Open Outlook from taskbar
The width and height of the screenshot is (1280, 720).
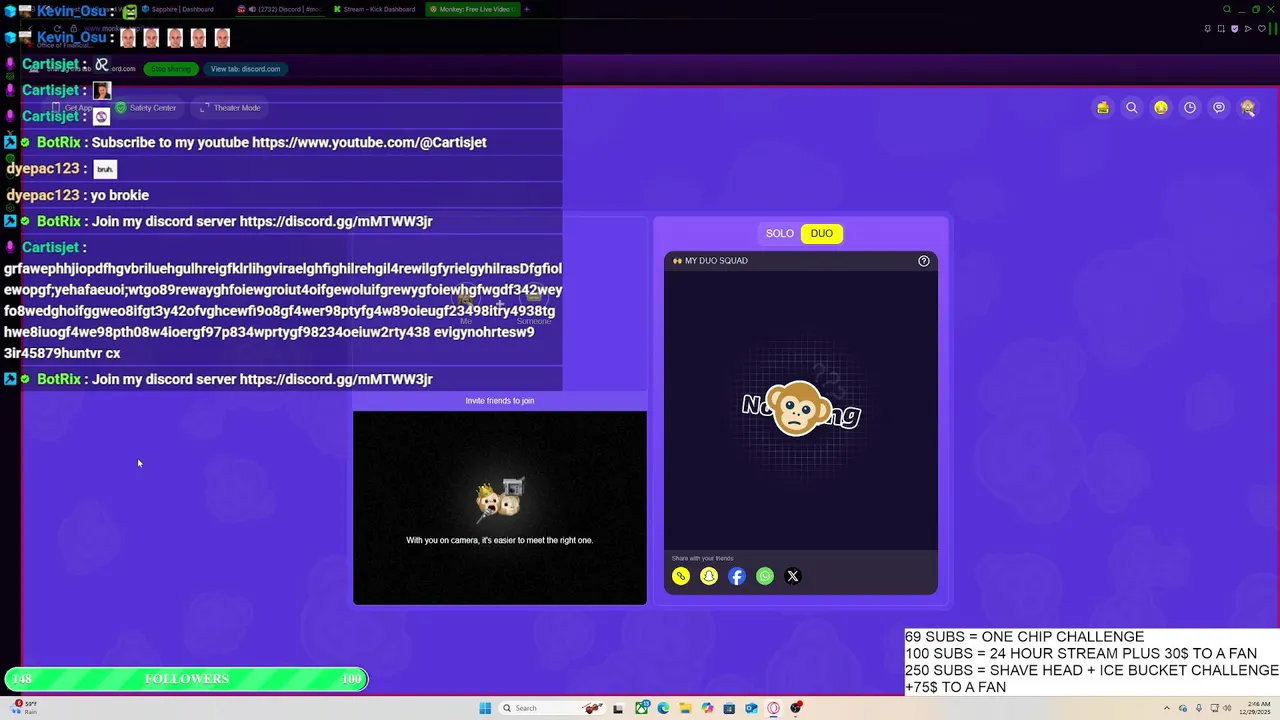pos(751,708)
